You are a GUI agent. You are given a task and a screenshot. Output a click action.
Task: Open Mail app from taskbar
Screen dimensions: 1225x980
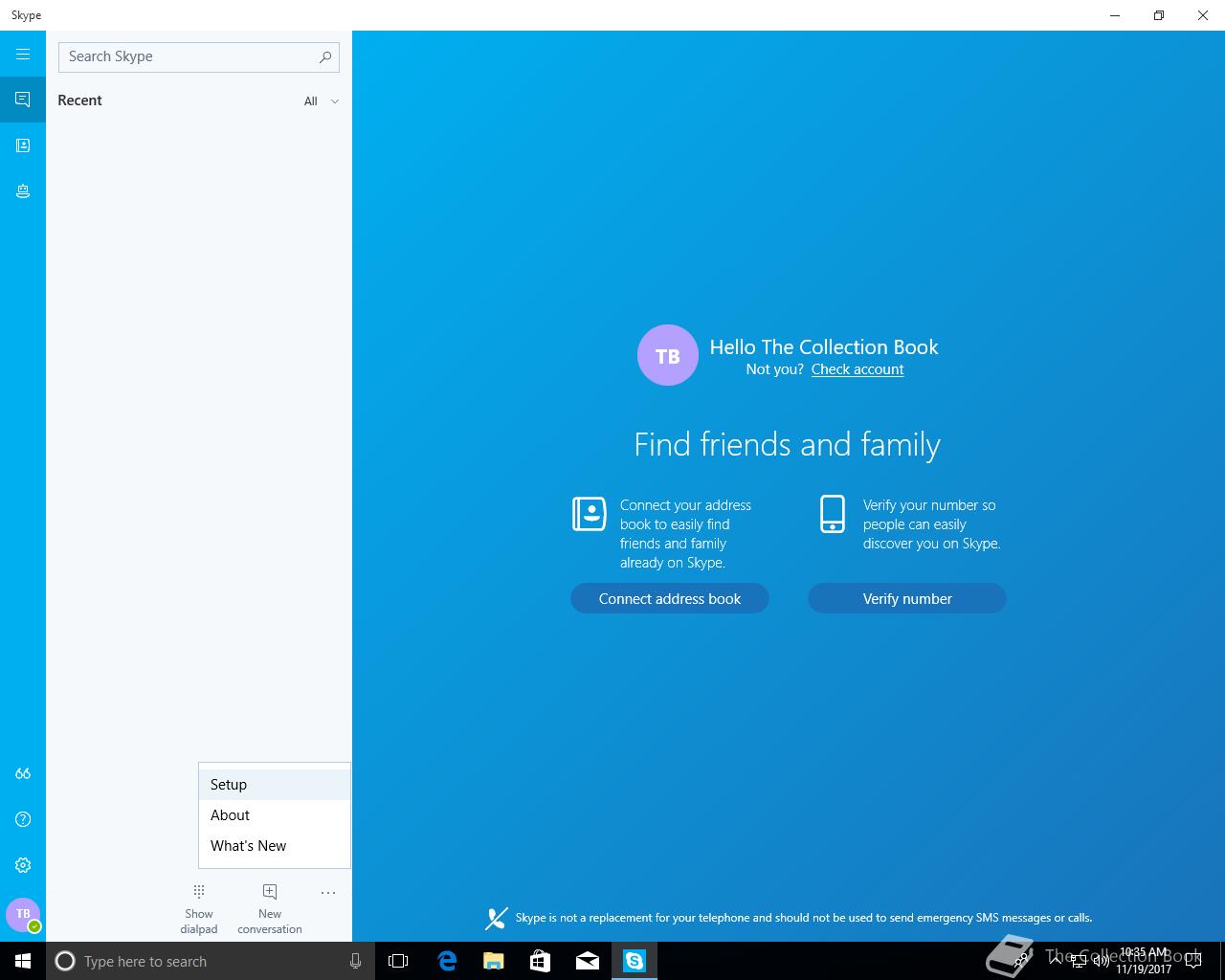(x=588, y=961)
